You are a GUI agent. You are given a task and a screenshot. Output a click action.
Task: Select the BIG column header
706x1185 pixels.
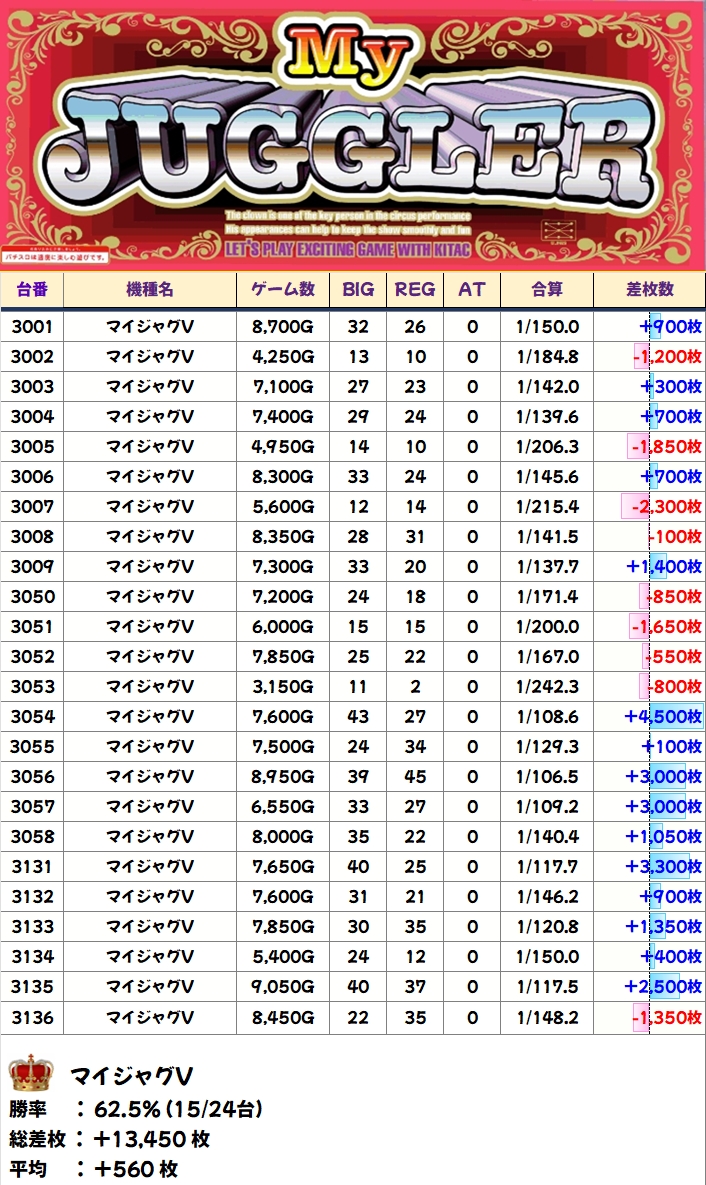[x=358, y=289]
